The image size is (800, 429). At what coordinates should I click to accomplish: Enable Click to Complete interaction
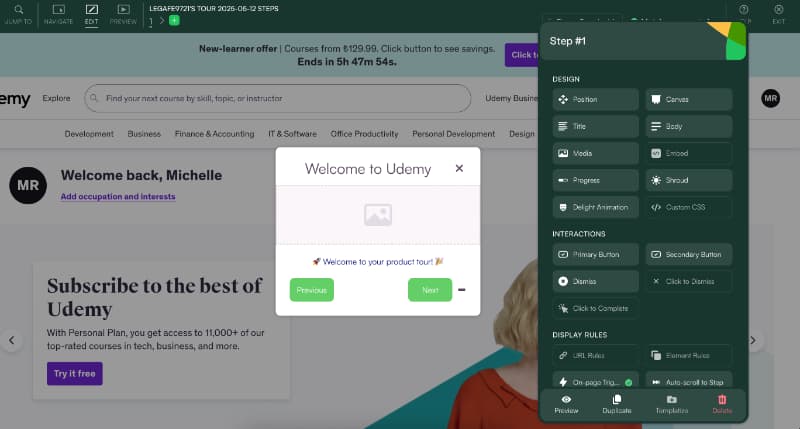tap(595, 309)
